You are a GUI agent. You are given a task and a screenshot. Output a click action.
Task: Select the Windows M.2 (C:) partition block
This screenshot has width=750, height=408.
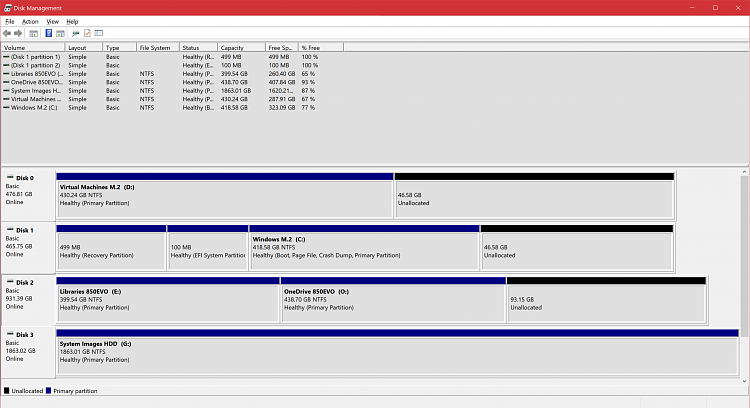tap(364, 248)
